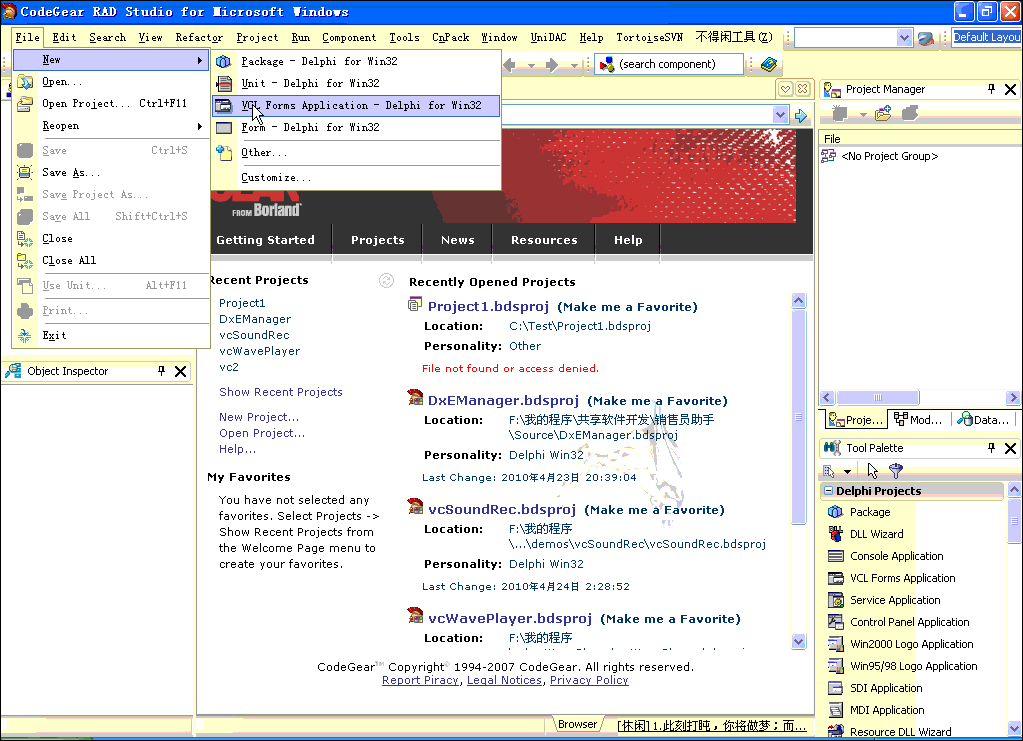The width and height of the screenshot is (1023, 741).
Task: Click recently opened projects scrollbar down arrow
Action: 799,641
